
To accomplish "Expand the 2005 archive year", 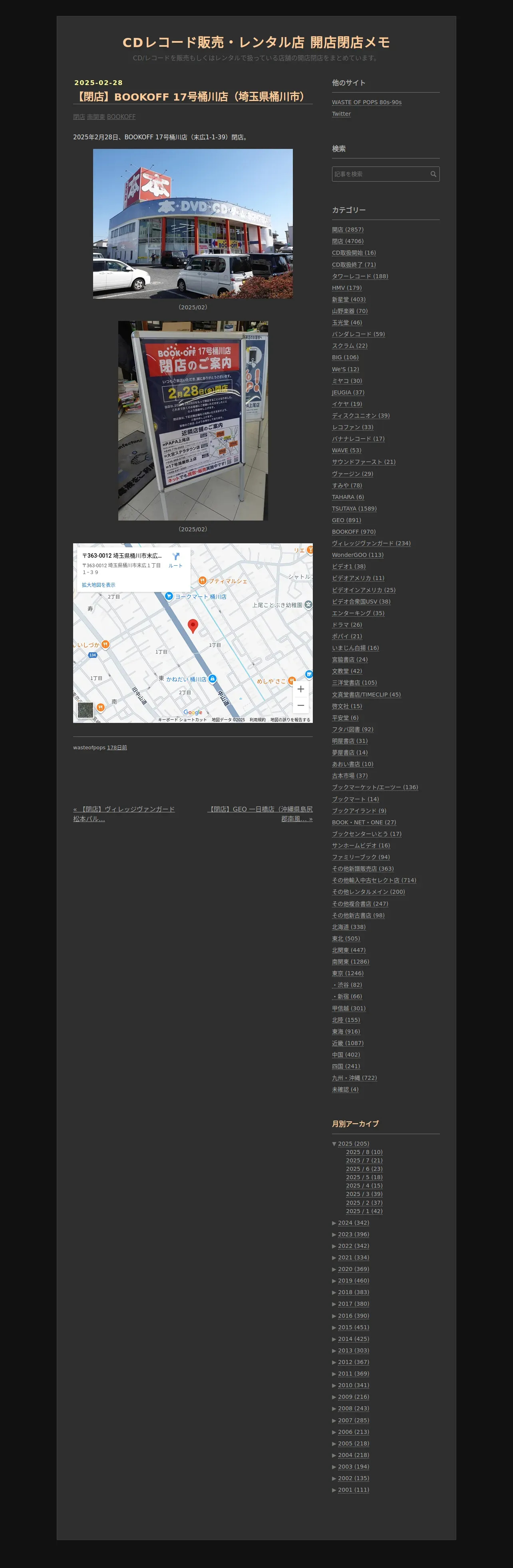I will pos(334,1444).
